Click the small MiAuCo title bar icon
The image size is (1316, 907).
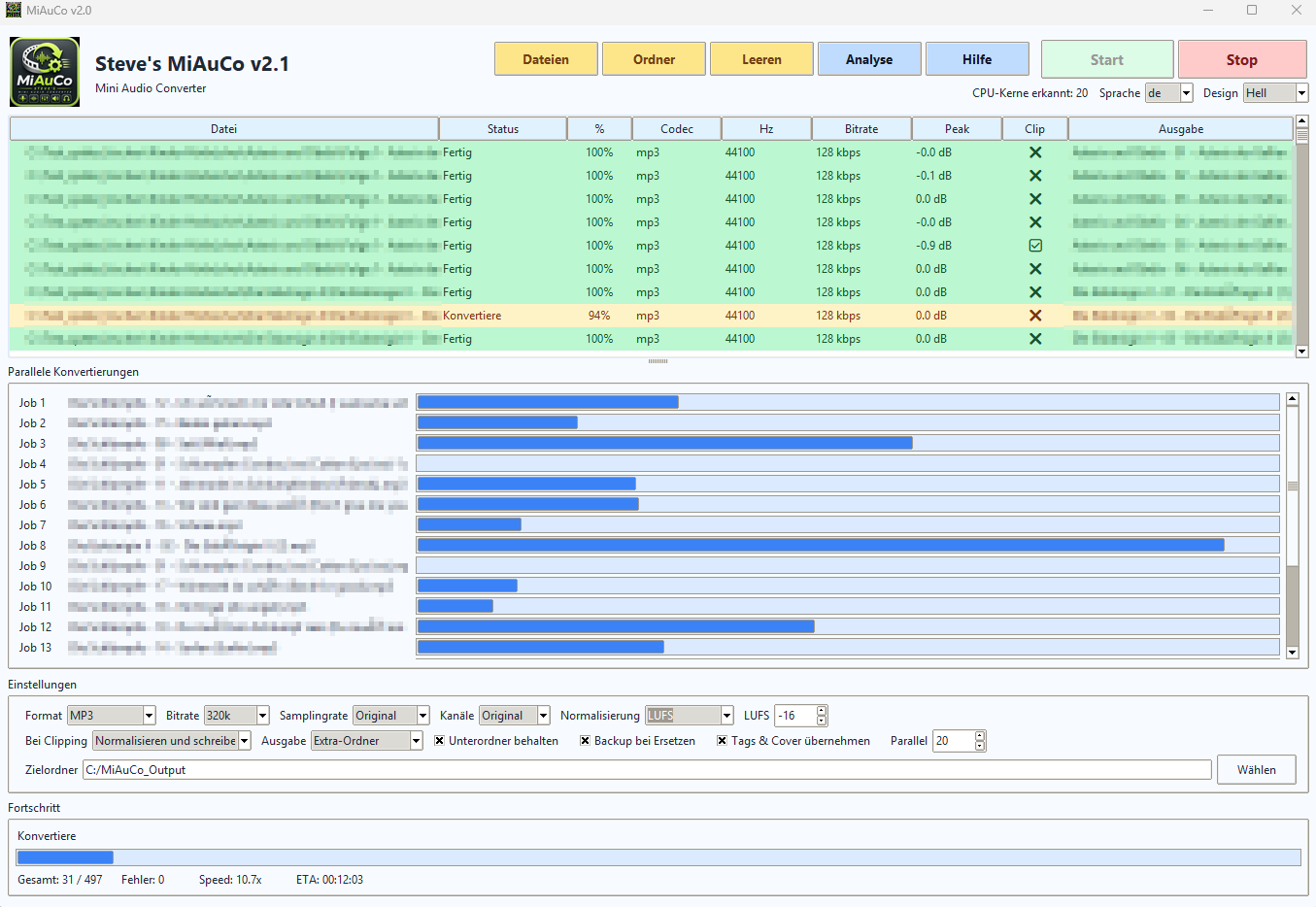pos(14,10)
